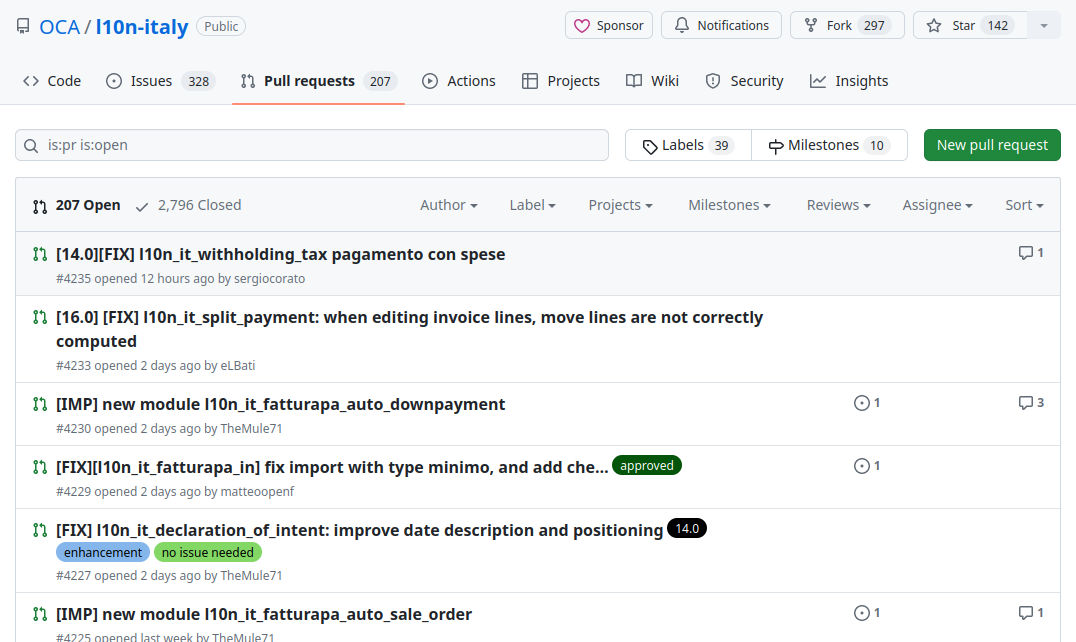Open the Milestones filter dropdown
This screenshot has height=642, width=1076.
coord(729,205)
